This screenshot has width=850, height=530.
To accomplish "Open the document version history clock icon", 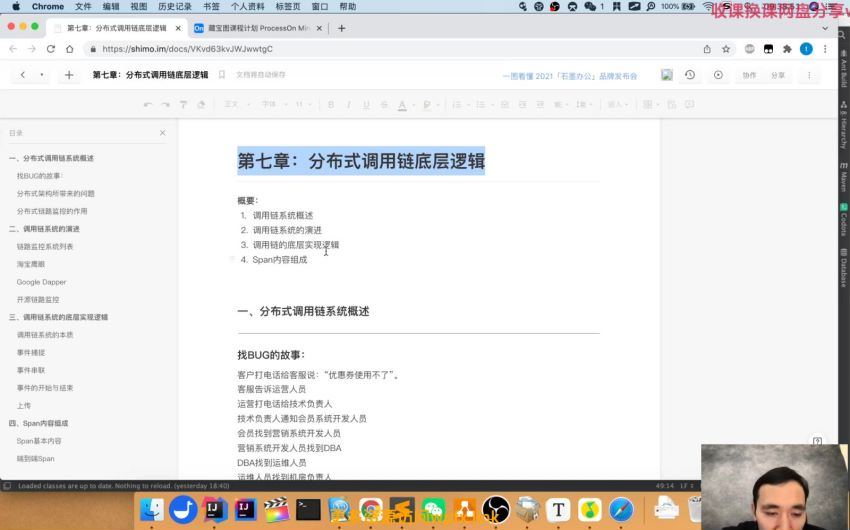I will (x=690, y=75).
